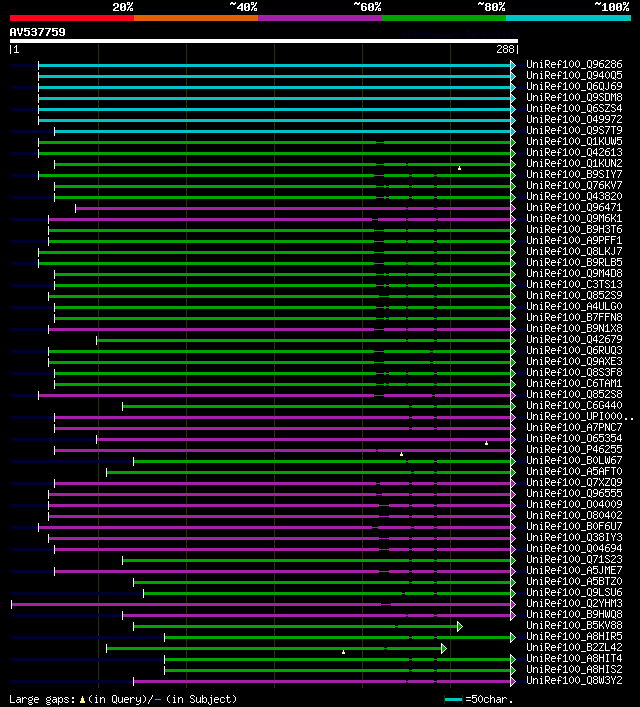This screenshot has height=707, width=640.
Task: Open hit UniRef100_Q42613
Action: pyautogui.click(x=574, y=152)
